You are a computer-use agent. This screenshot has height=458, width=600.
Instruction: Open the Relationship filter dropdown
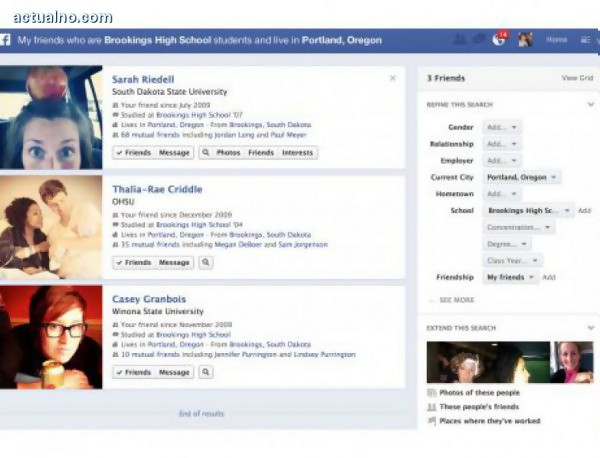tap(502, 144)
